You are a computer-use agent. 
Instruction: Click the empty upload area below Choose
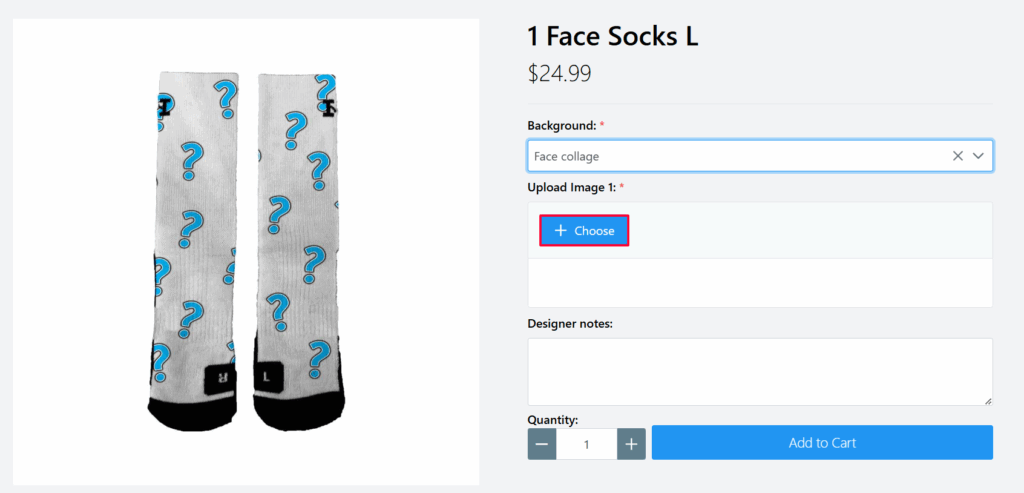tap(759, 283)
